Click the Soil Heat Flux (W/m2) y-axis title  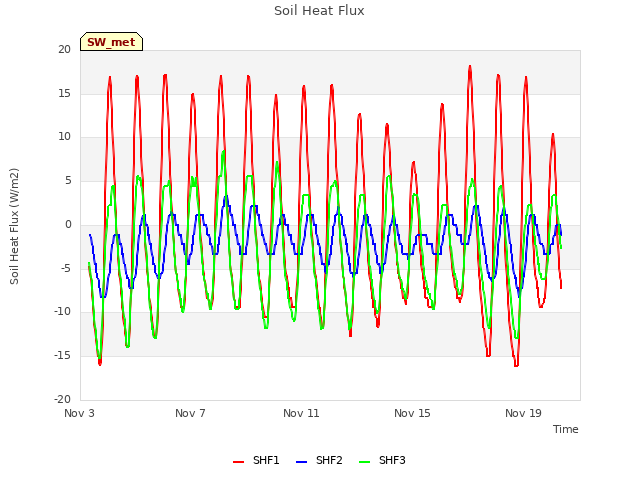click(14, 226)
